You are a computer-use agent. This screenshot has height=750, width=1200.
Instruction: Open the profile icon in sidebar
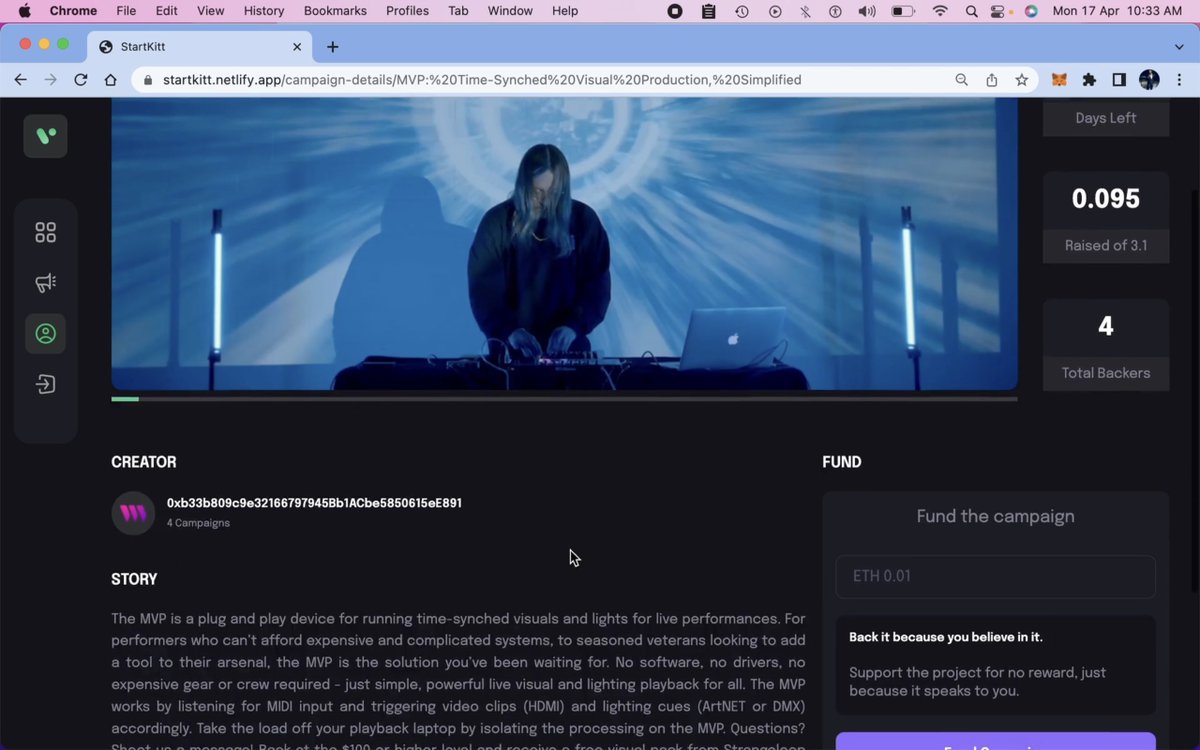(45, 333)
